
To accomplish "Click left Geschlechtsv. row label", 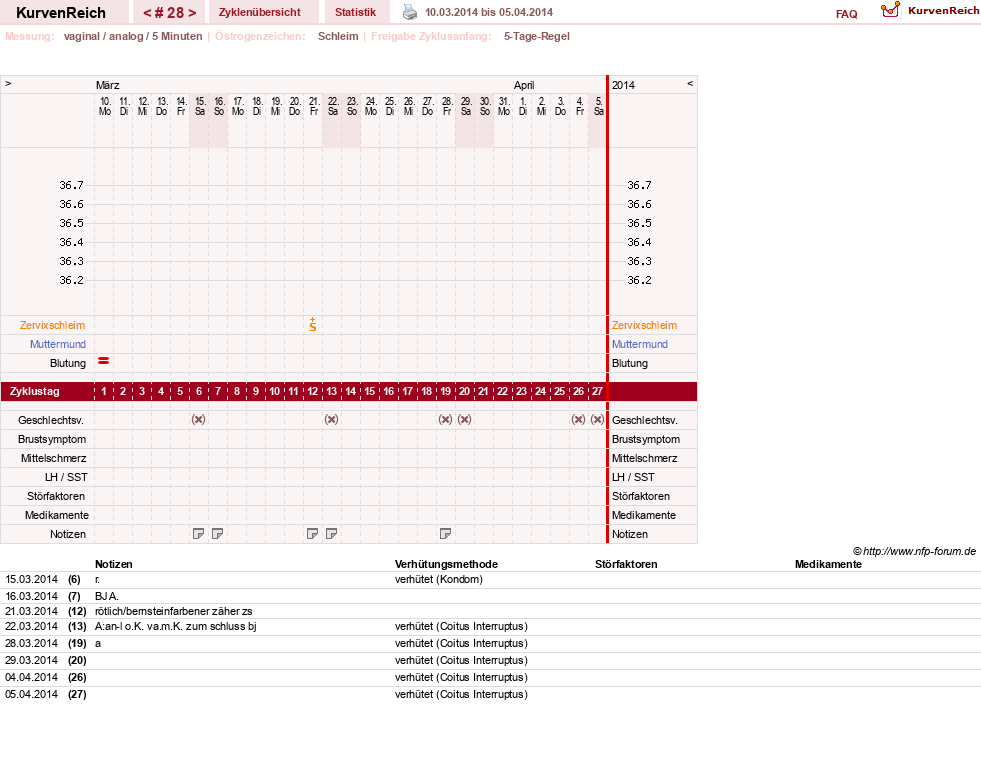I will pos(51,420).
